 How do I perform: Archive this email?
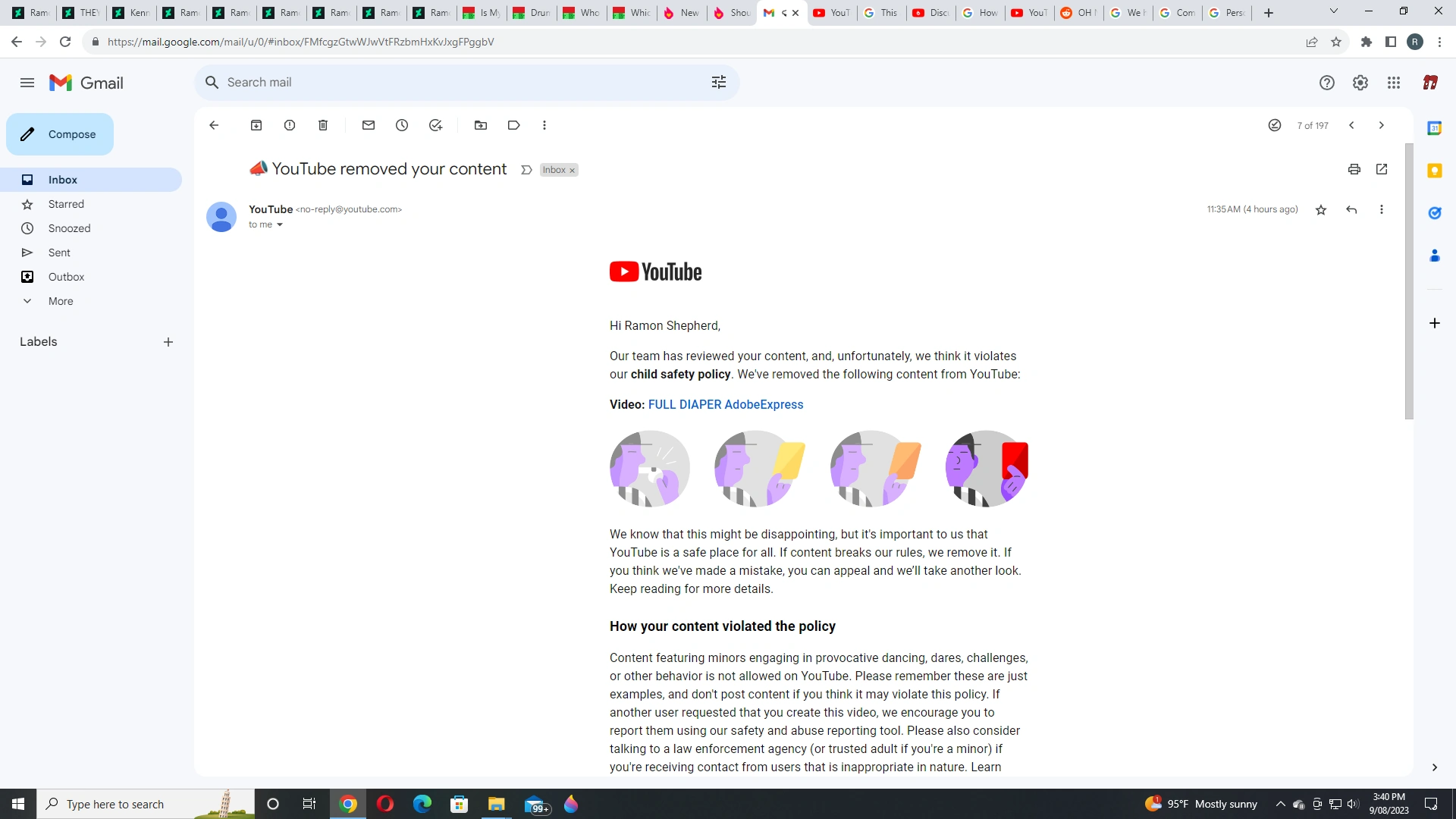coord(256,125)
